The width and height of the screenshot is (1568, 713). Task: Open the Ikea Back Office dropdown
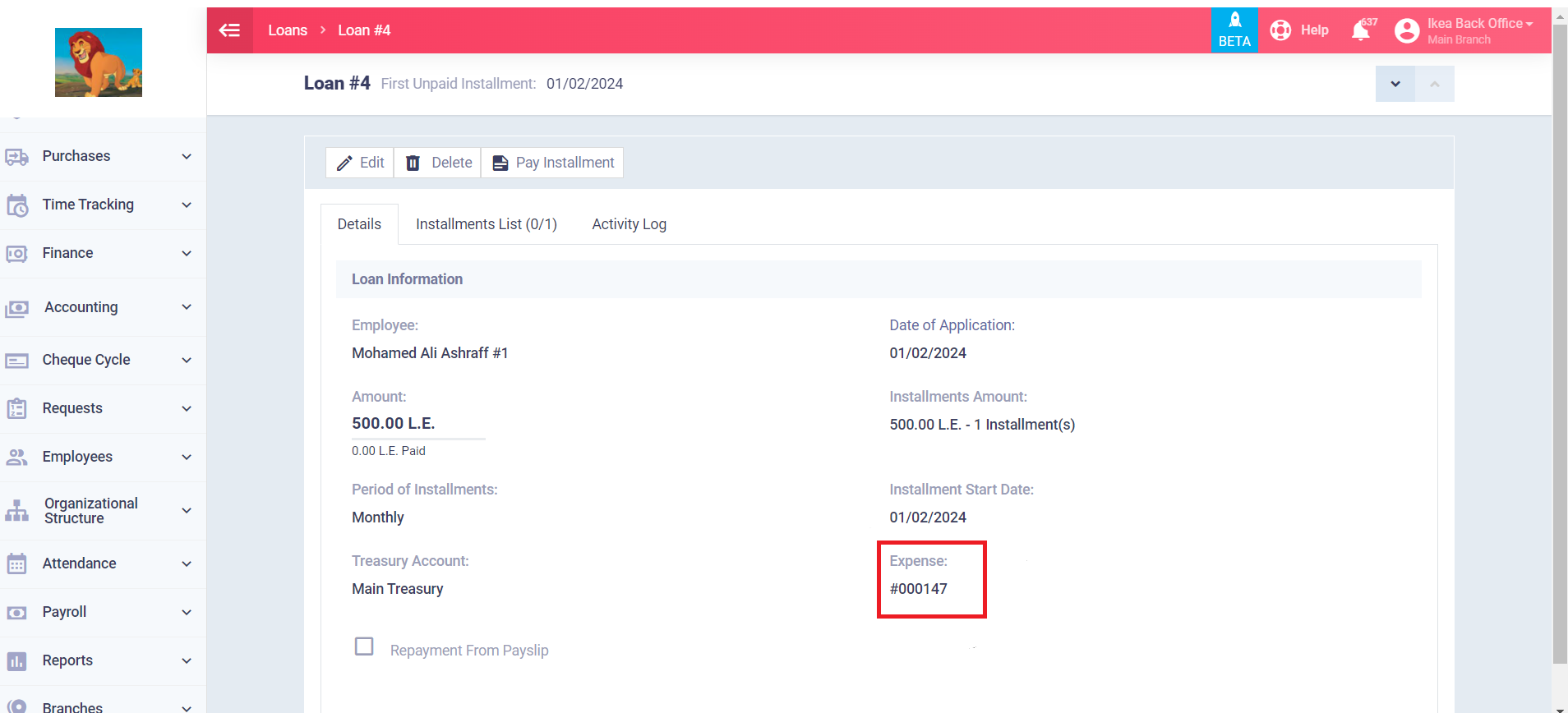click(1479, 24)
